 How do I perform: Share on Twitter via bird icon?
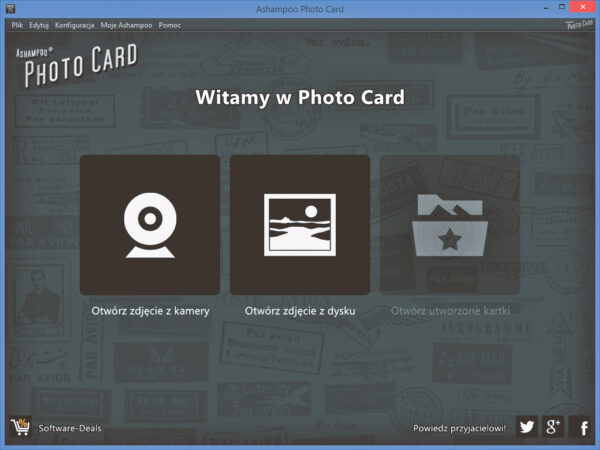[x=526, y=427]
